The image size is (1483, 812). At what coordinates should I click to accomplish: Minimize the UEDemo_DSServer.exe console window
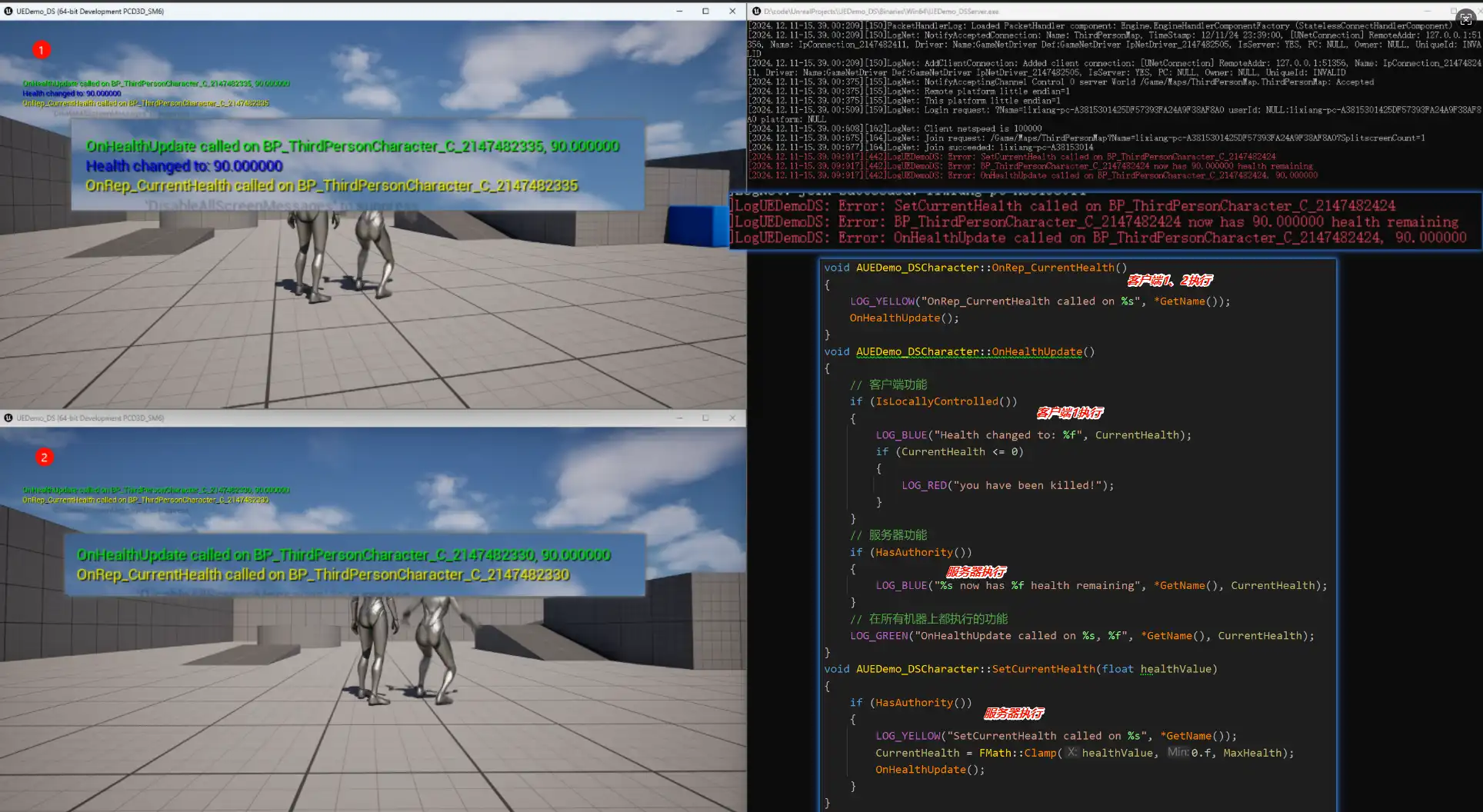click(x=1426, y=12)
